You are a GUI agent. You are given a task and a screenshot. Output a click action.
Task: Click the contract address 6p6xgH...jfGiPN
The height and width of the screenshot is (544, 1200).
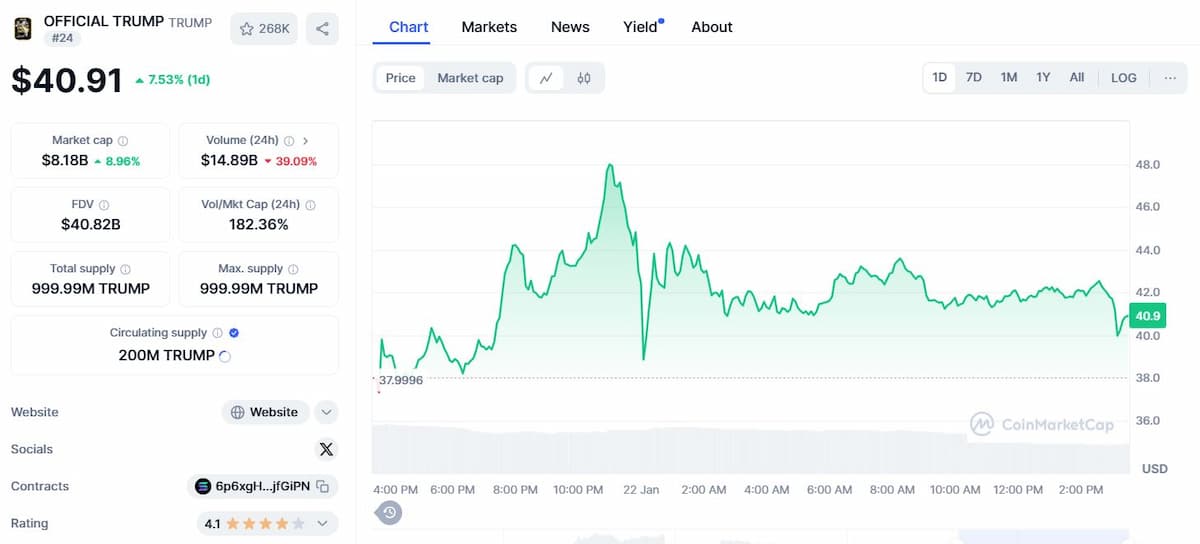coord(262,486)
